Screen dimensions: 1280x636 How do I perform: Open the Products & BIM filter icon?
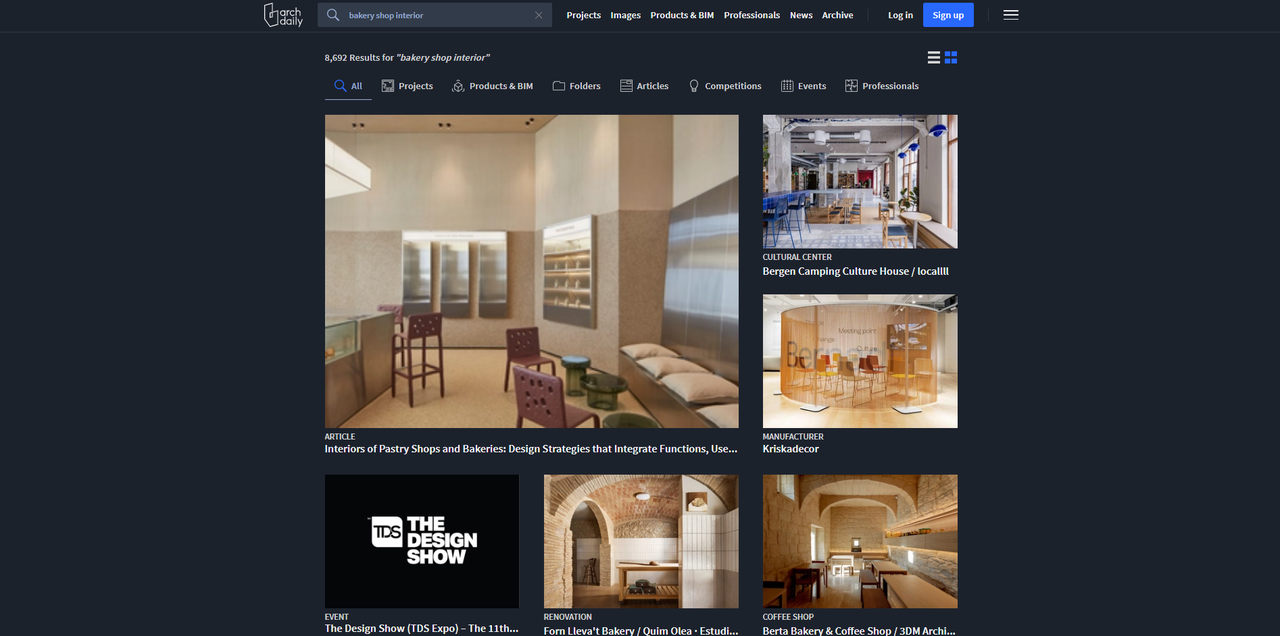tap(458, 85)
